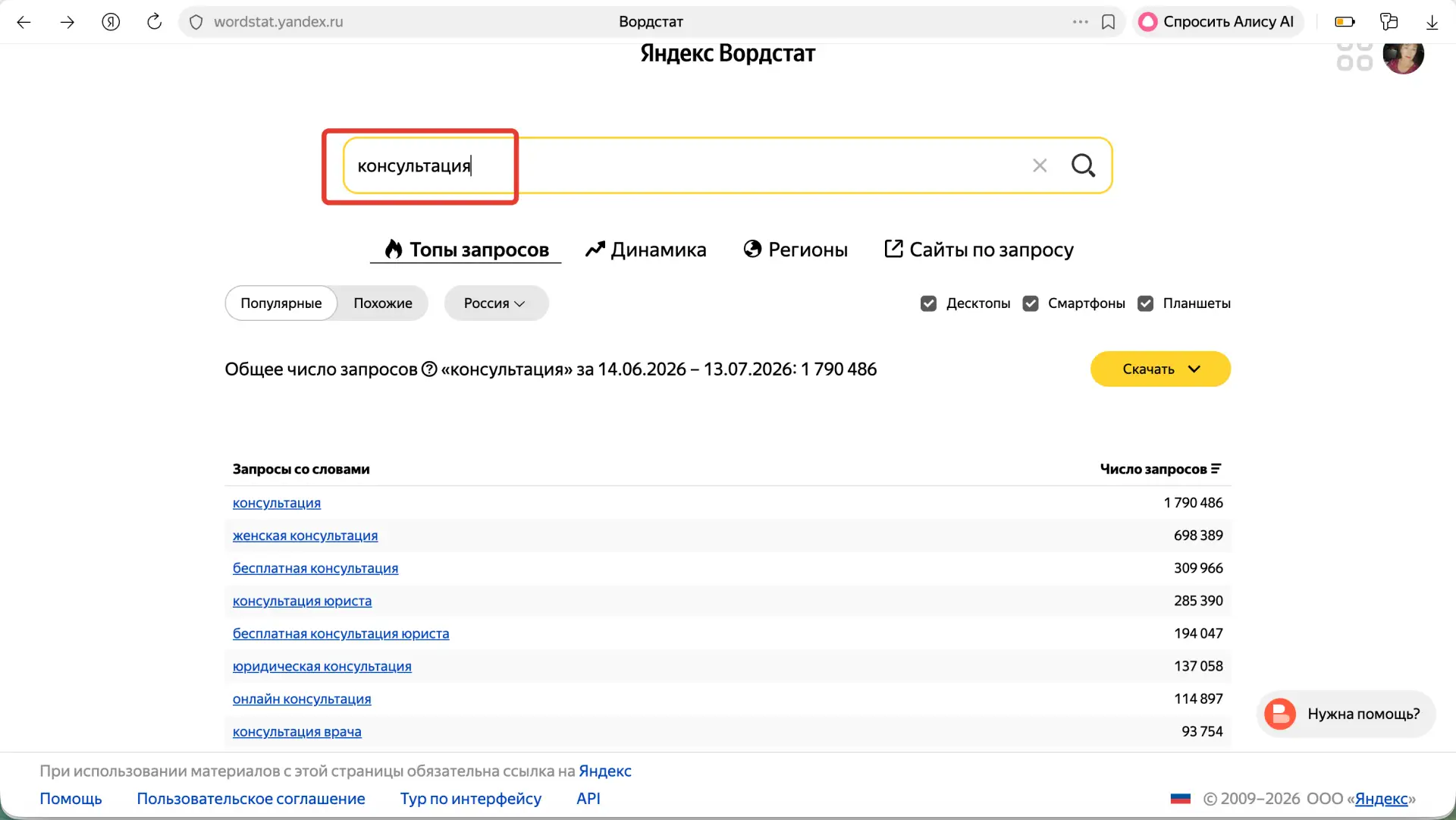Uncheck the Смартфоны checkbox
Viewport: 1456px width, 820px height.
pos(1030,303)
